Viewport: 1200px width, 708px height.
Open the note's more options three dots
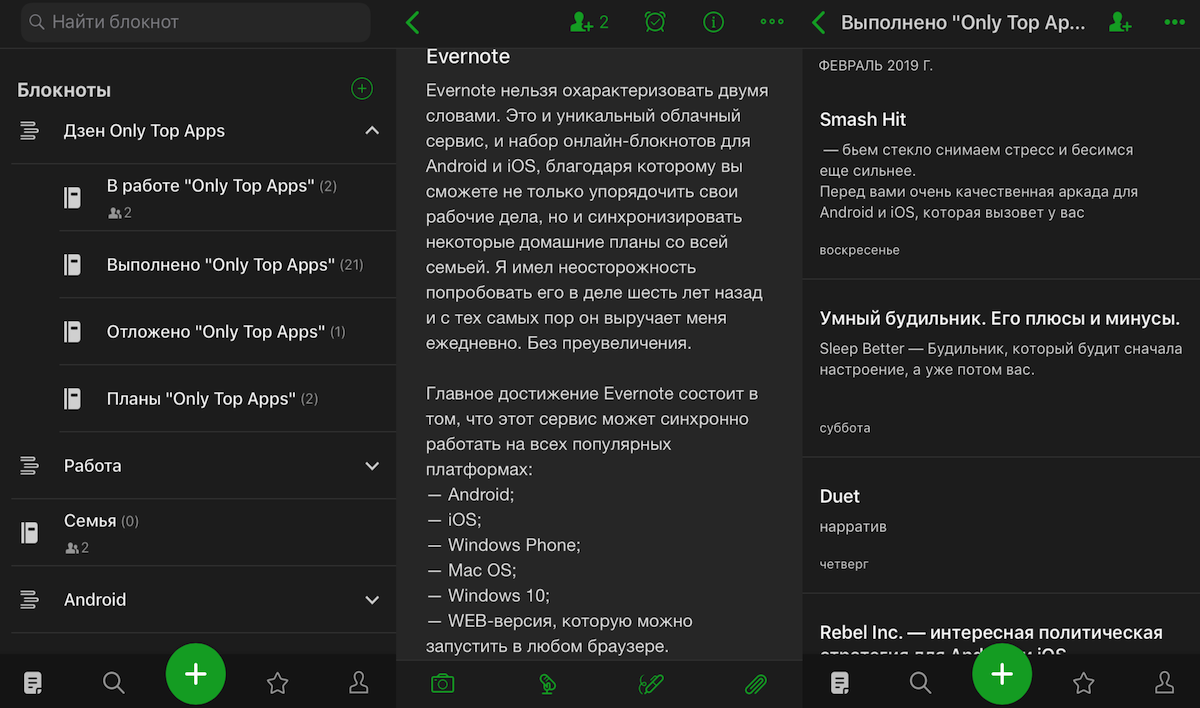point(772,22)
